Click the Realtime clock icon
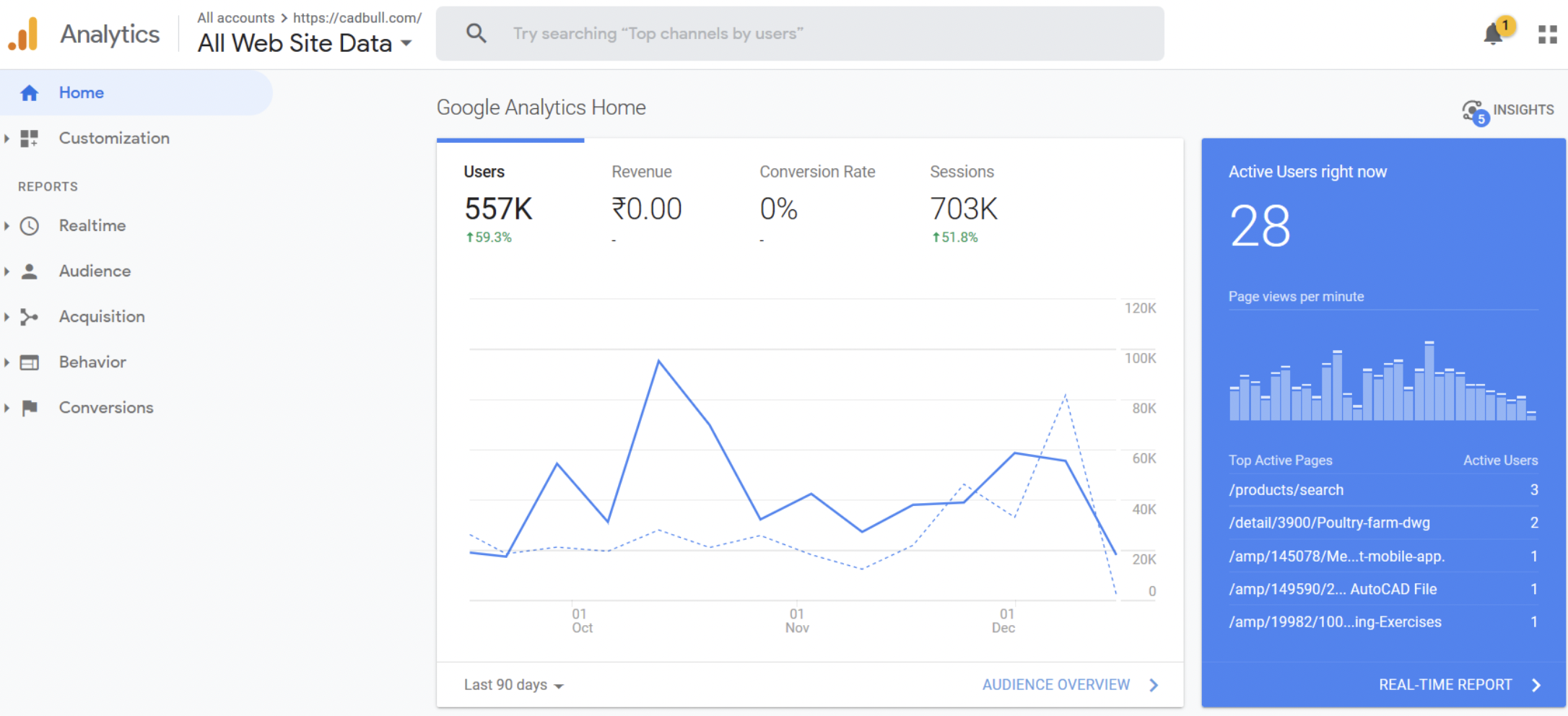The width and height of the screenshot is (1568, 716). 30,226
